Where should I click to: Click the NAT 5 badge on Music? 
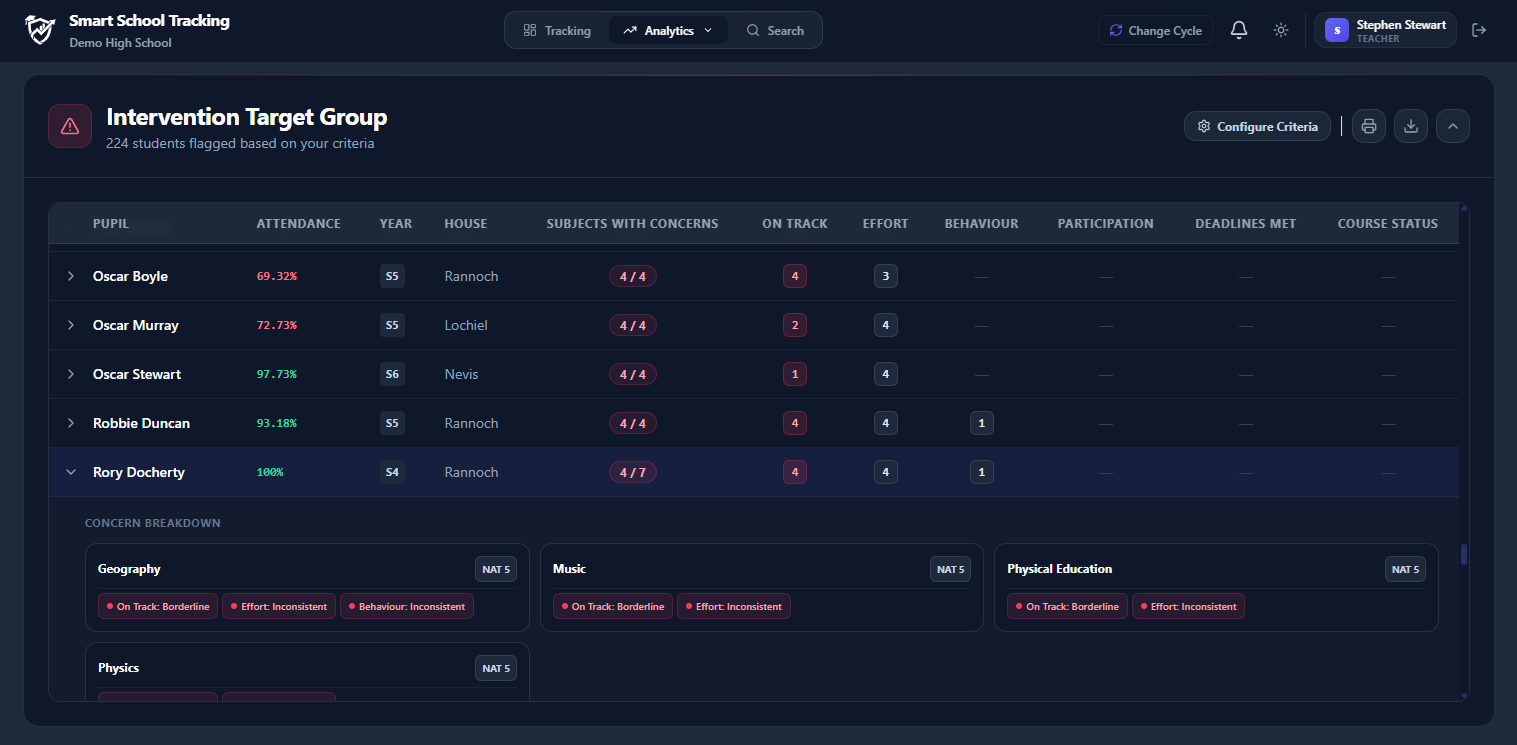click(x=951, y=569)
